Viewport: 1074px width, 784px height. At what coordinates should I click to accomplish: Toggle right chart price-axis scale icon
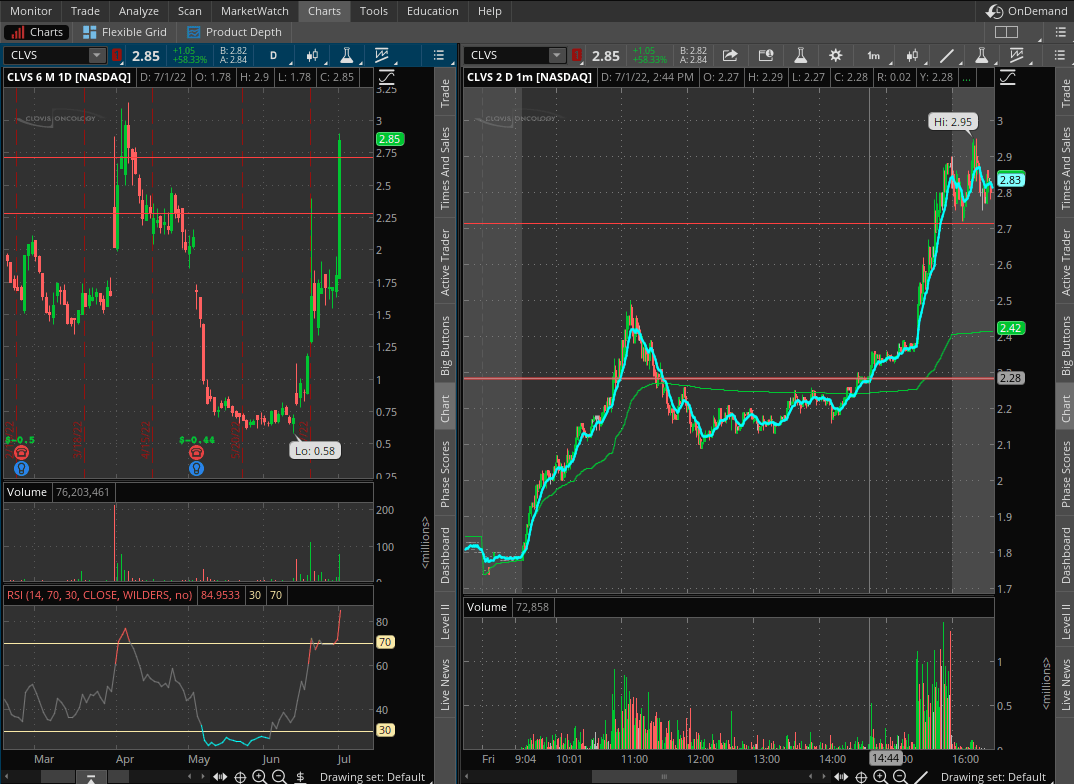(1008, 77)
